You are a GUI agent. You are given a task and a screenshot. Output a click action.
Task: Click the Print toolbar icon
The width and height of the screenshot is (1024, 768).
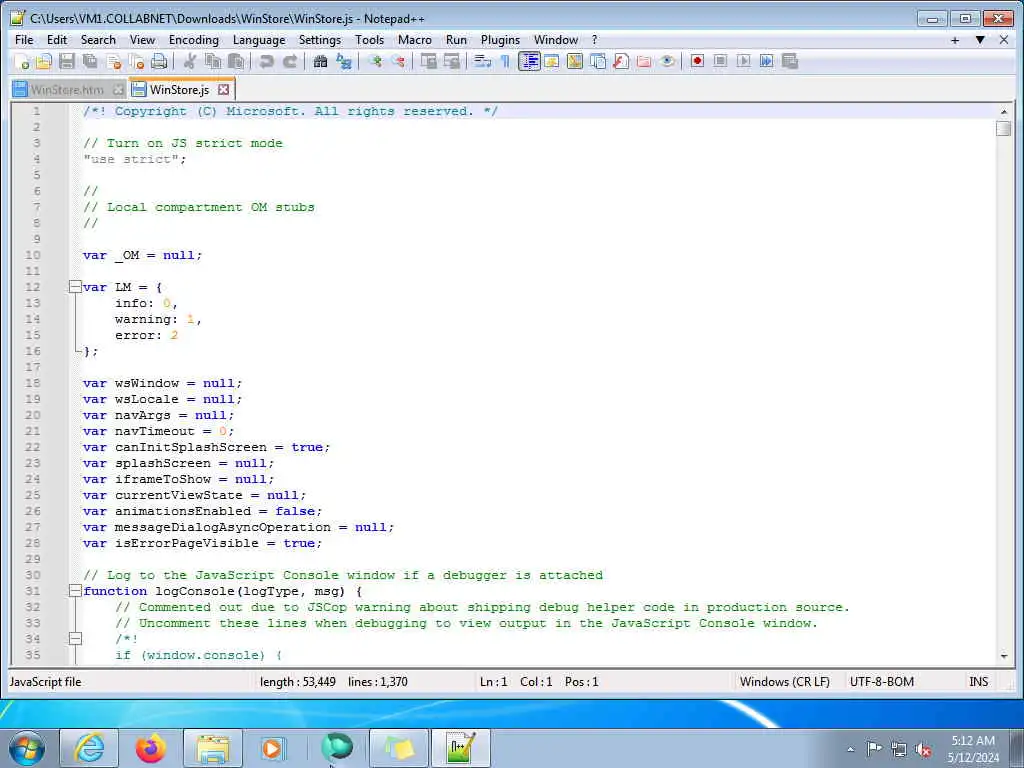tap(159, 61)
